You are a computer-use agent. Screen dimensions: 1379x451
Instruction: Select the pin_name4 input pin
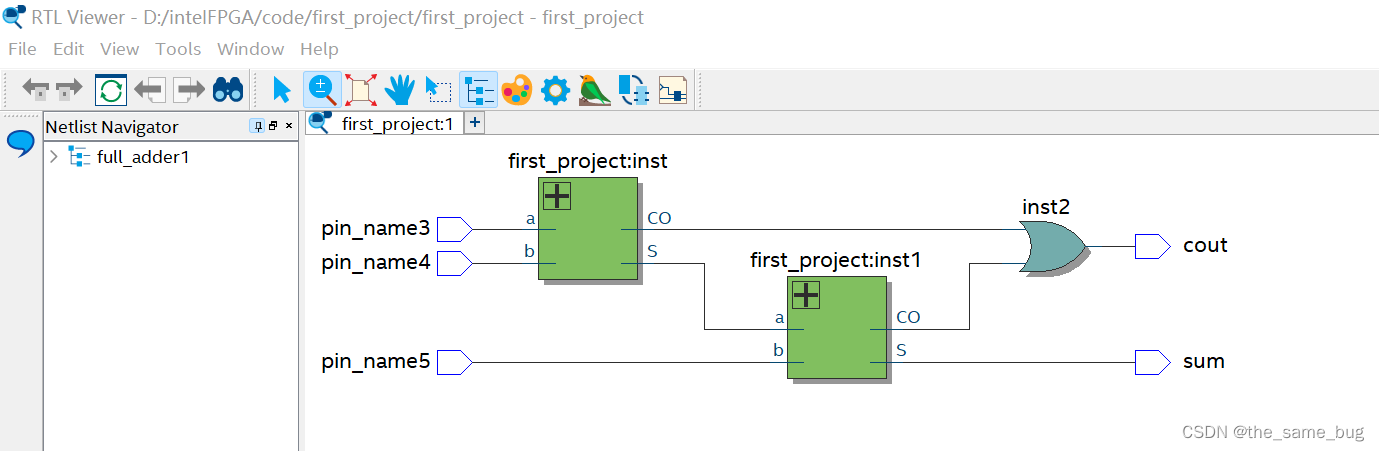pos(455,263)
